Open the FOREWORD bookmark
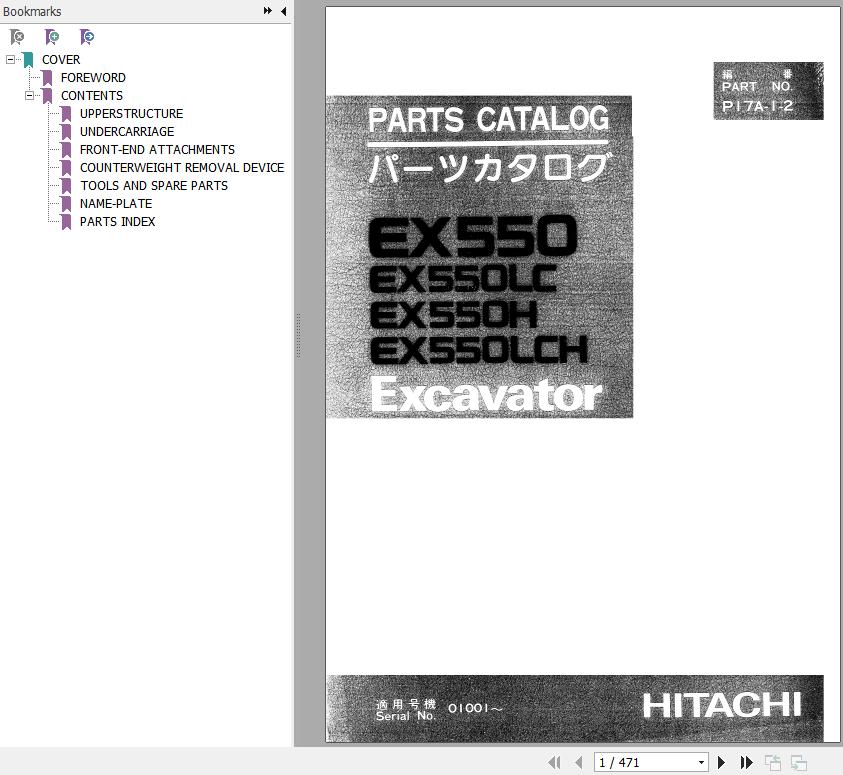Viewport: 843px width, 775px height. 93,78
